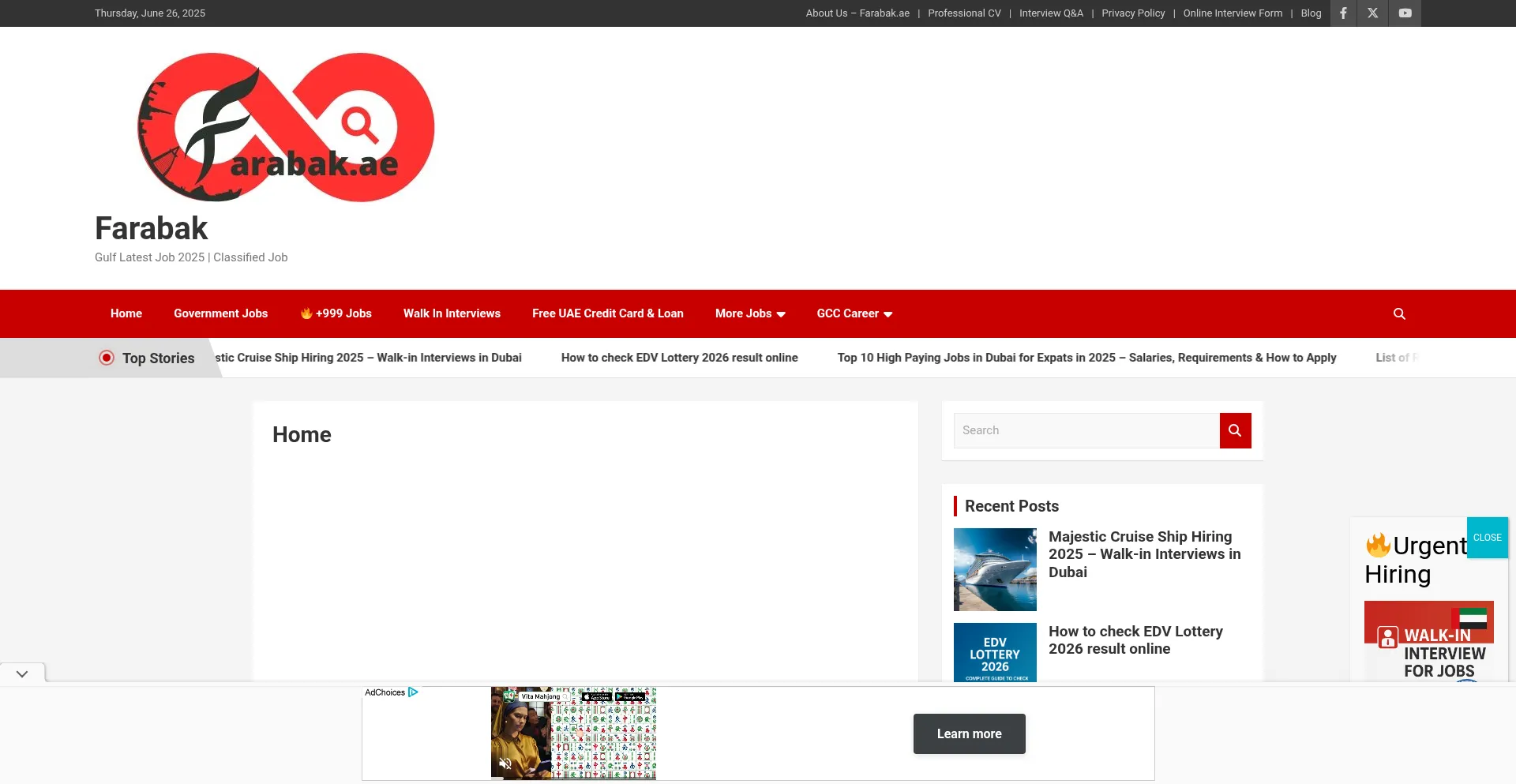Expand the GCC Career dropdown
Viewport: 1516px width, 784px height.
coord(854,313)
